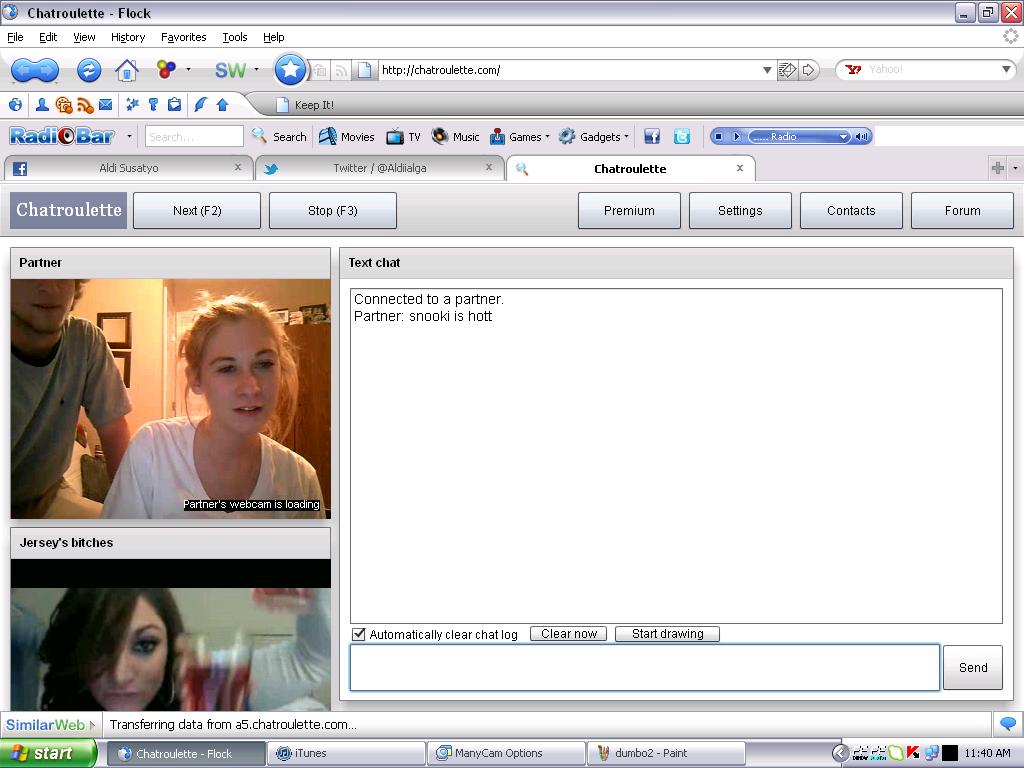The width and height of the screenshot is (1024, 768).
Task: Click the Start drawing button
Action: (x=667, y=633)
